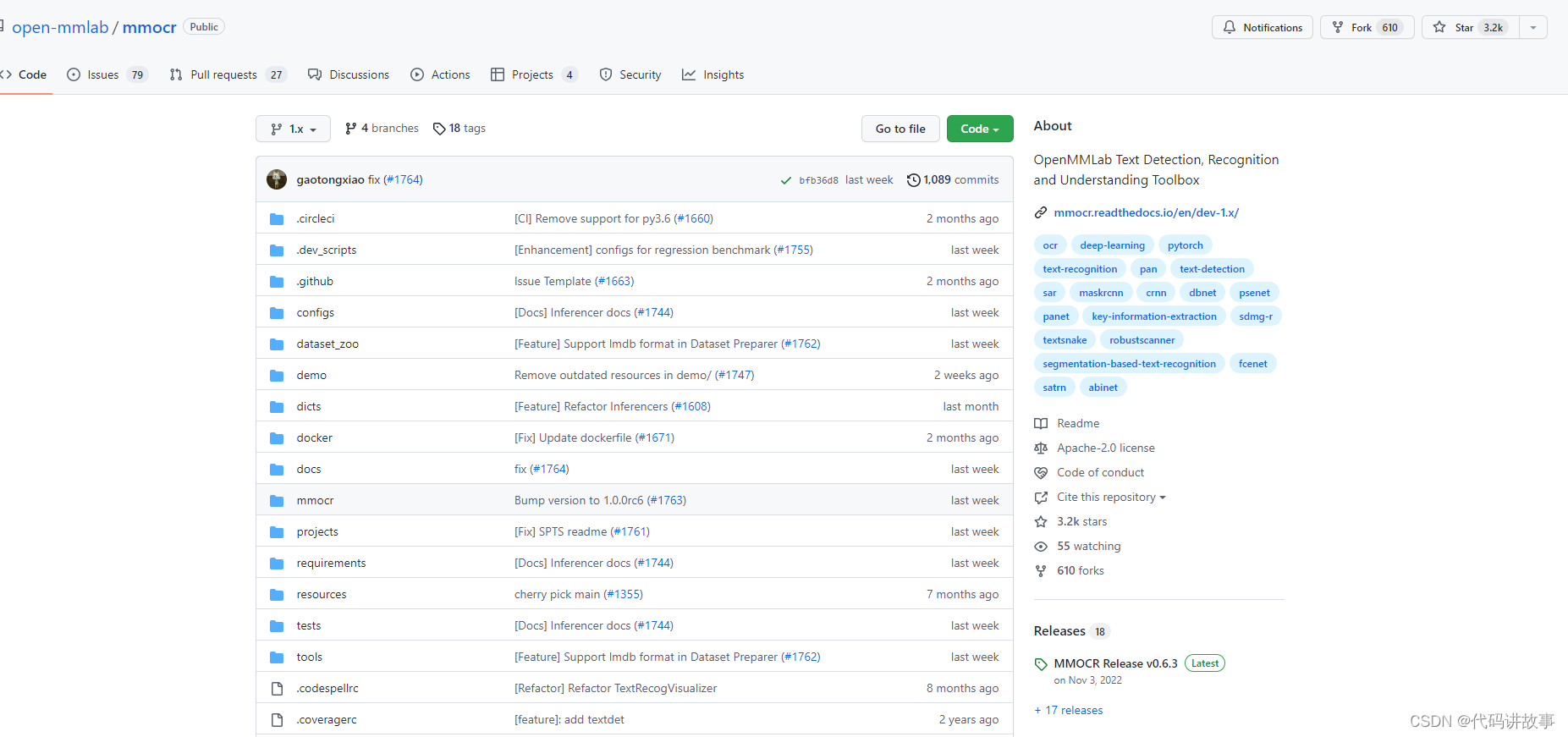Click the release tag icon near MMOCR Release
1568x737 pixels.
pos(1041,664)
